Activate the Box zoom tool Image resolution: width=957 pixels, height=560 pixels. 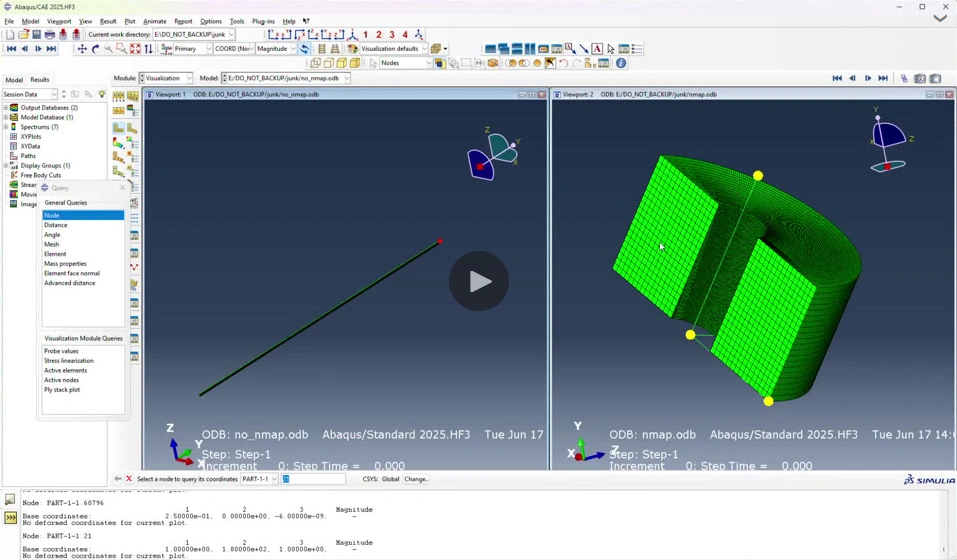pyautogui.click(x=121, y=49)
